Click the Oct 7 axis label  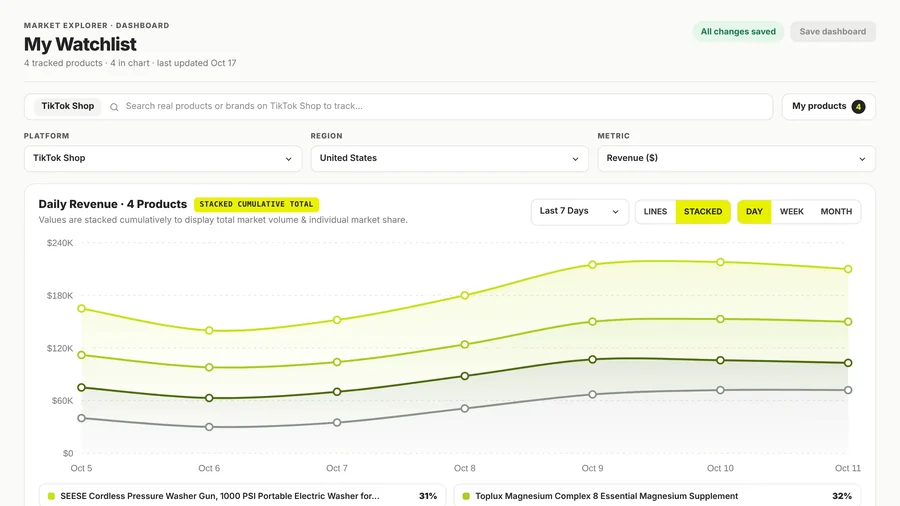coord(337,468)
